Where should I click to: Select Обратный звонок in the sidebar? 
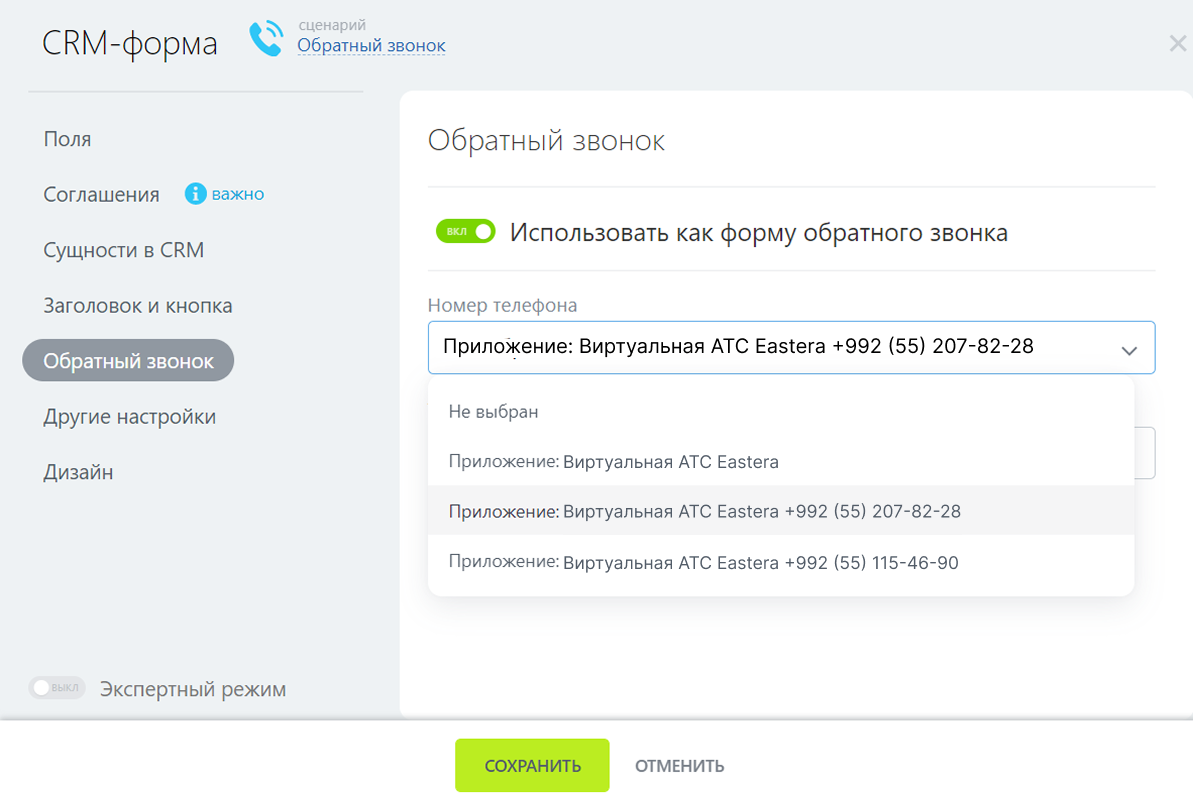click(x=128, y=361)
